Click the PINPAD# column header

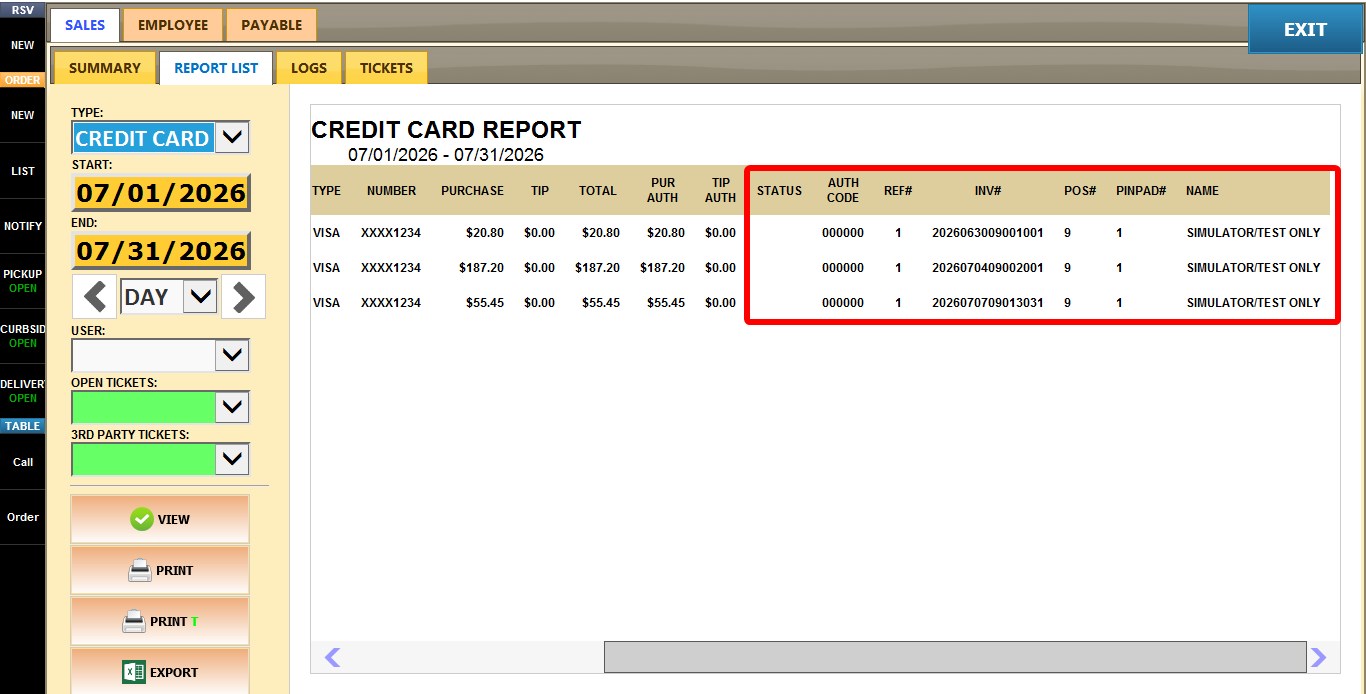(1141, 190)
